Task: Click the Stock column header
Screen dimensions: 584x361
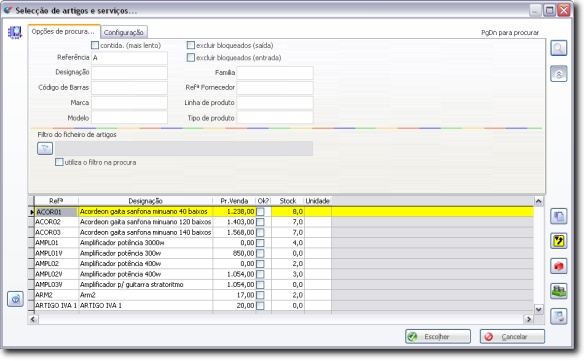Action: [x=288, y=201]
